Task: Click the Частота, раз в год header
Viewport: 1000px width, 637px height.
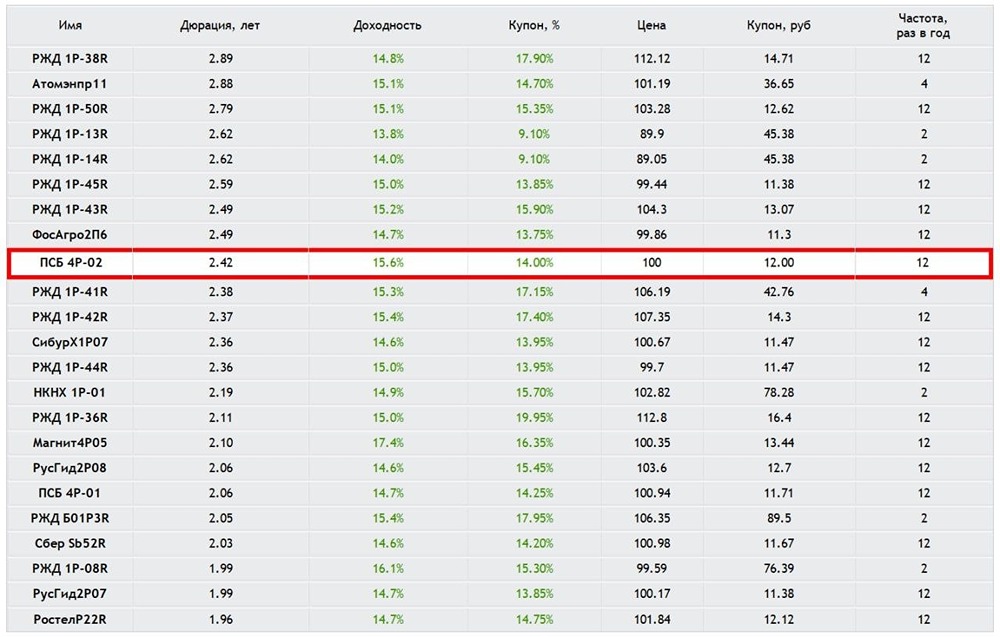Action: point(923,25)
